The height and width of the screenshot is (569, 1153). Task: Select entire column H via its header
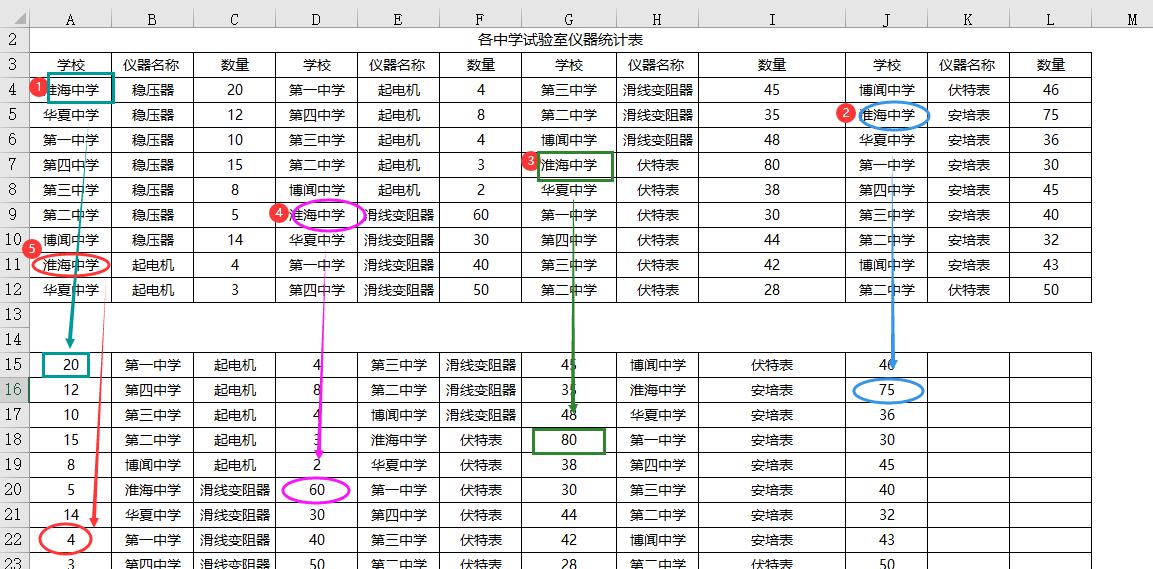click(x=657, y=20)
